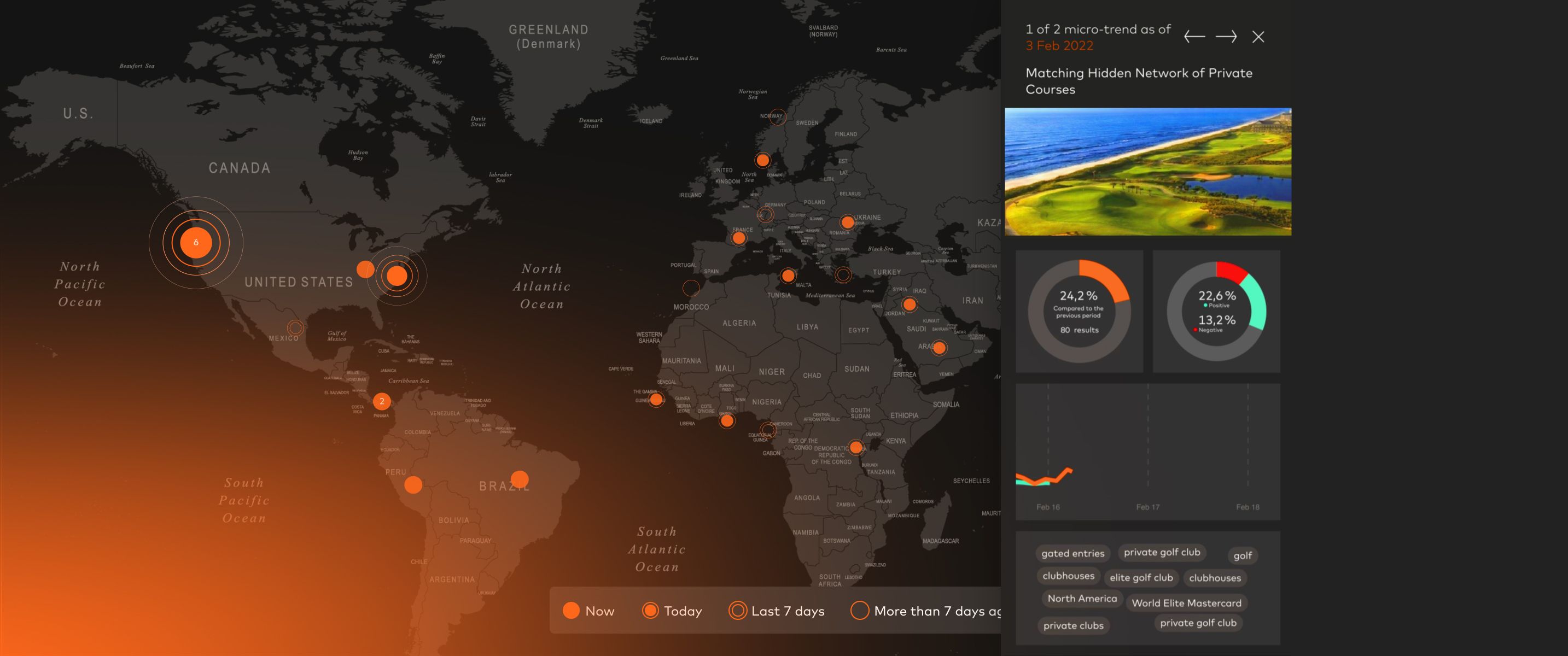The height and width of the screenshot is (656, 1568).
Task: Close the micro-trend details panel
Action: 1258,37
